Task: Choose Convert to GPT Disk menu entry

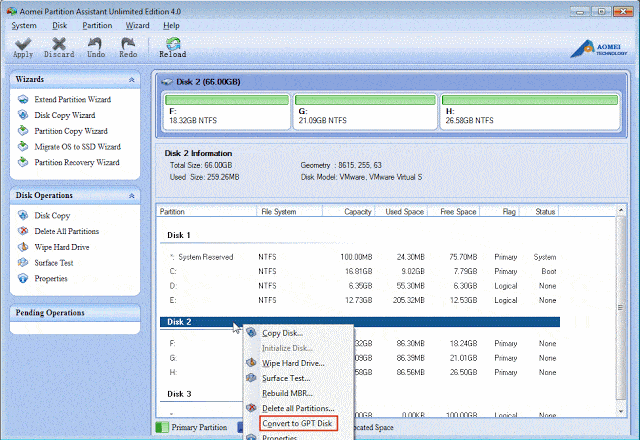Action: tap(298, 423)
